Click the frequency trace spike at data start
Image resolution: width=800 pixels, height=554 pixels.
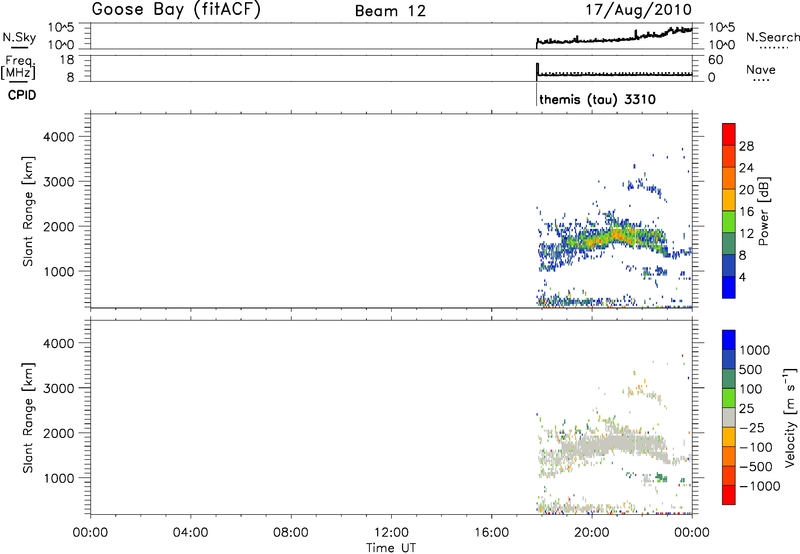click(537, 70)
